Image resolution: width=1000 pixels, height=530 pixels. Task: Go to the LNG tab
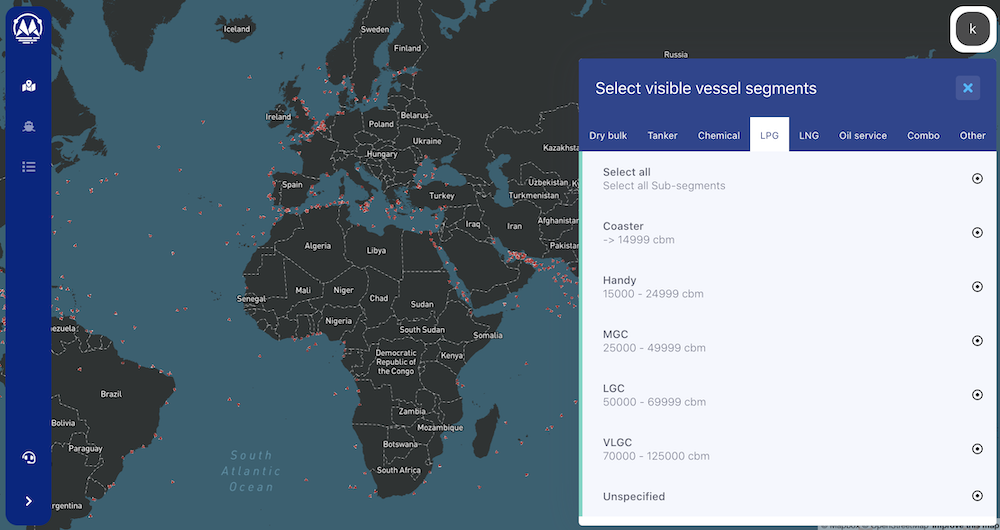point(809,135)
